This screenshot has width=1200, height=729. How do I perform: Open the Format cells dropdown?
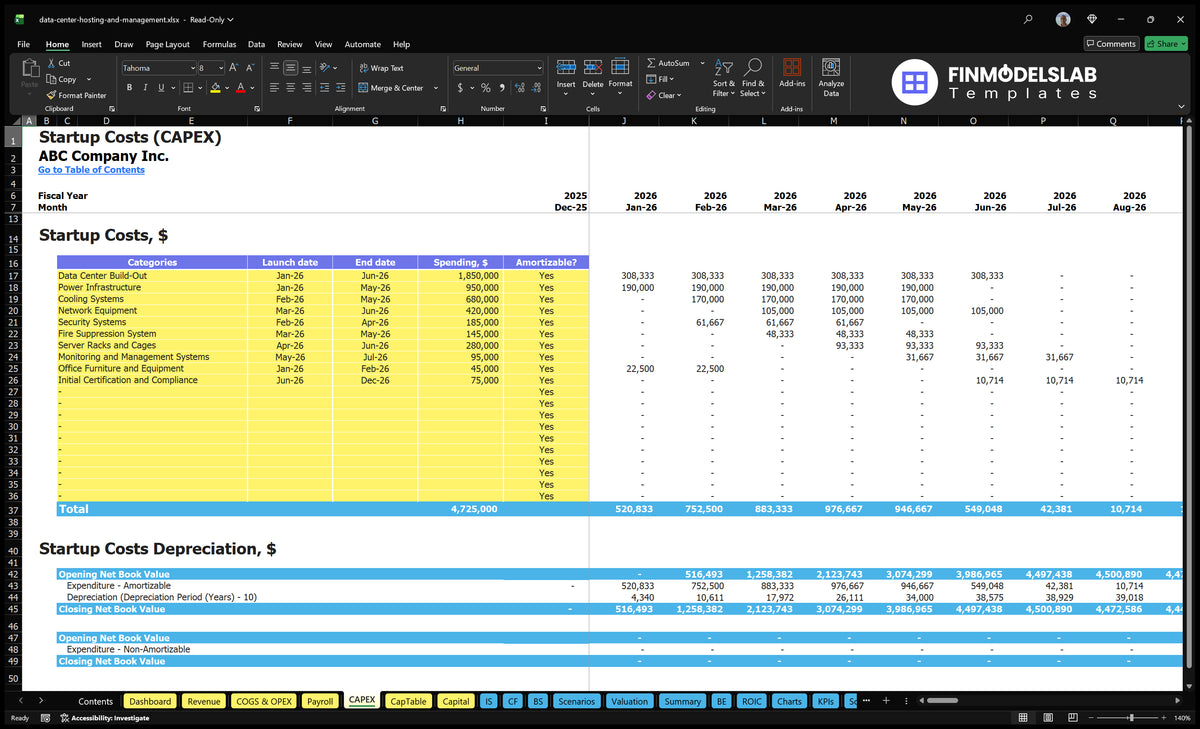coord(620,94)
